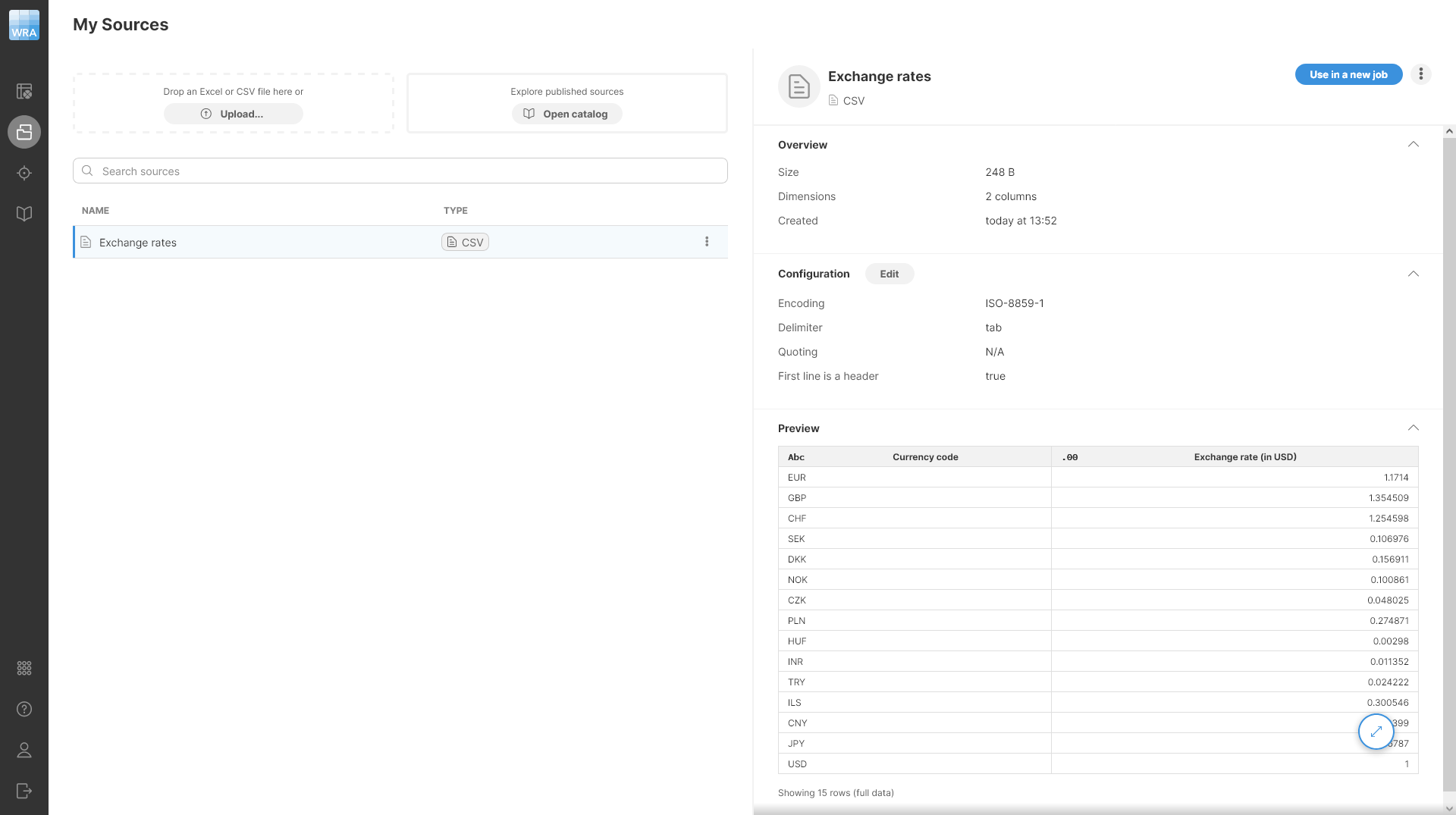
Task: Open the jobs table icon in sidebar
Action: coord(24,92)
